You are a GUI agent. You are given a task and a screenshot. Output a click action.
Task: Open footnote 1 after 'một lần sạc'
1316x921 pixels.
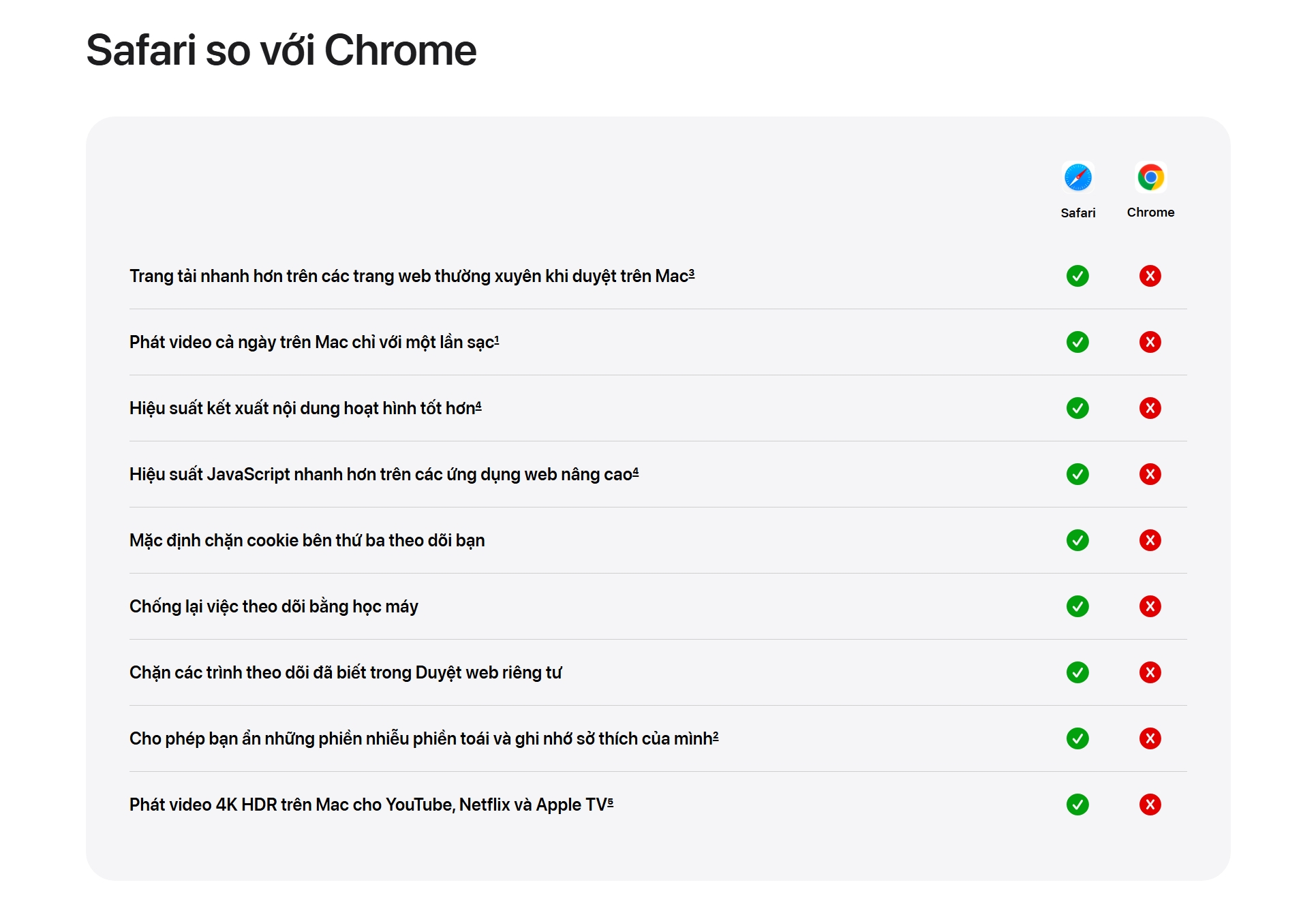point(497,339)
